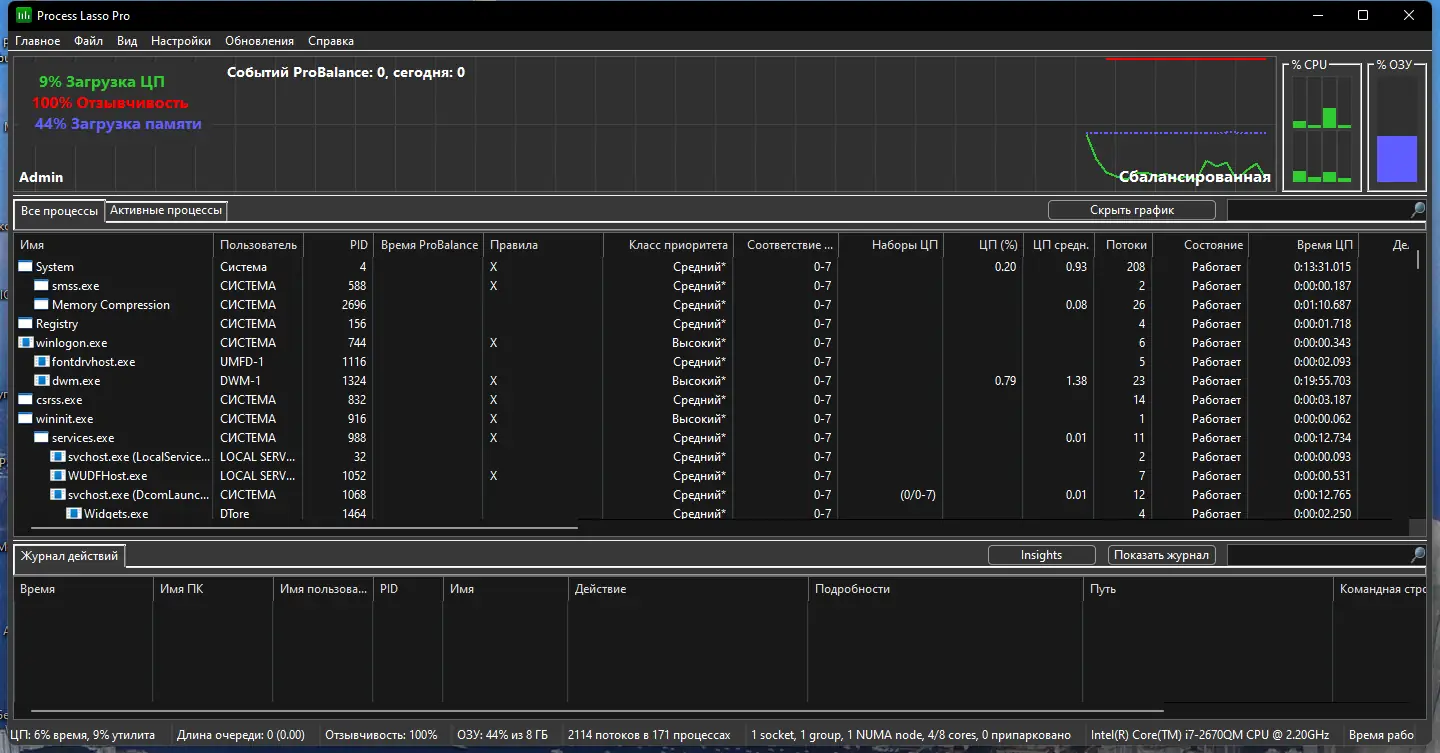The image size is (1440, 753).
Task: Click the winlogon.exe process icon
Action: coord(26,343)
